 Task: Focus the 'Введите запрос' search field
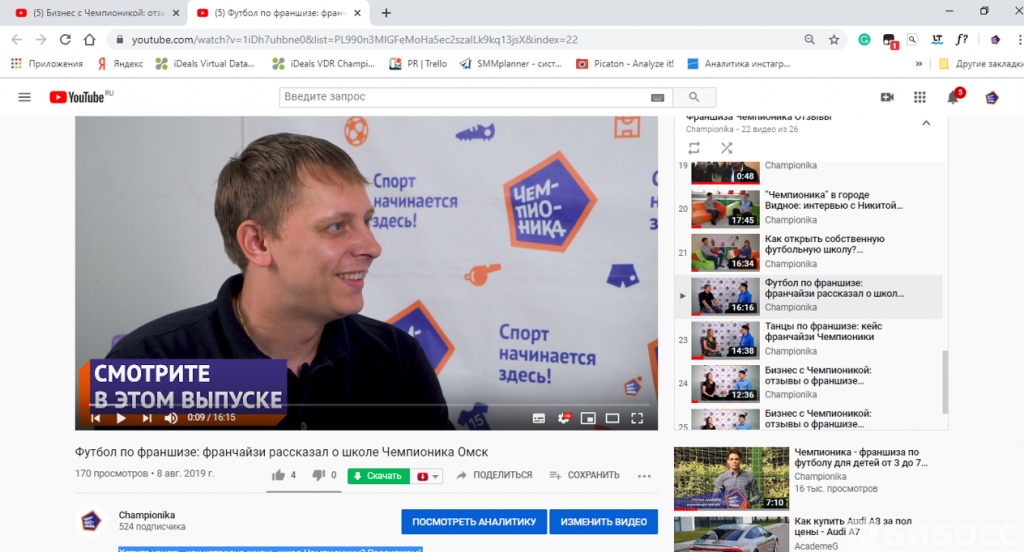pos(465,97)
